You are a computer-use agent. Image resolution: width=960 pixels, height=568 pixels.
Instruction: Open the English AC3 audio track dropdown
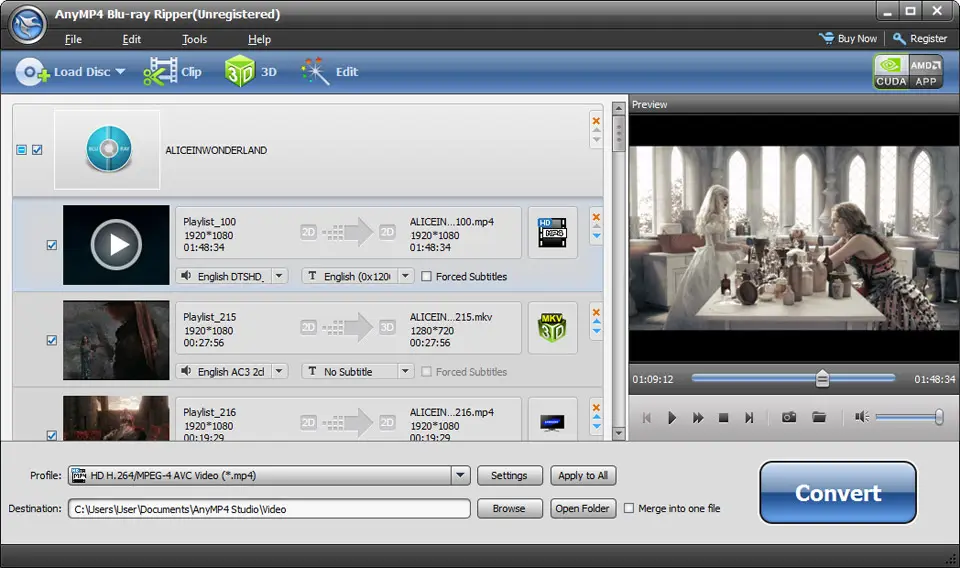(279, 372)
